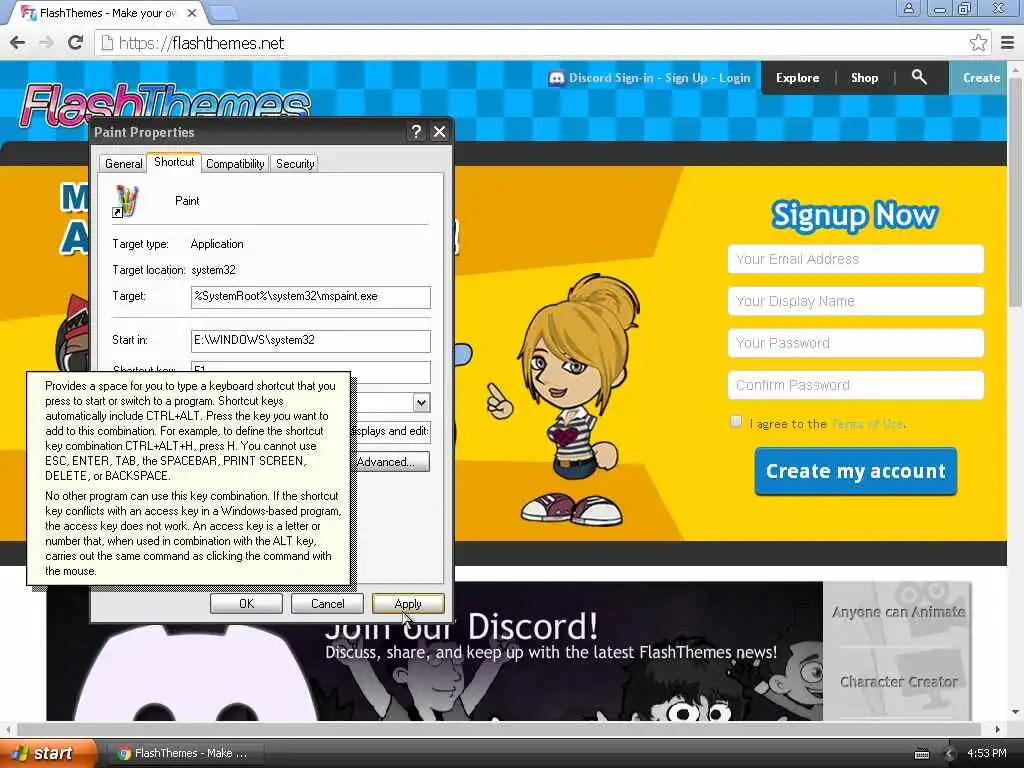Click the browser back arrow
Screen dimensions: 1024x768
point(18,43)
